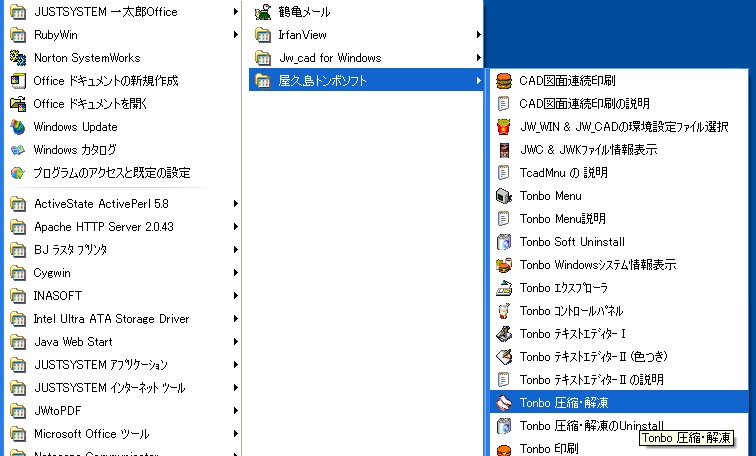Click the Tonbo エクスプローラ icon
756x456 pixels.
pyautogui.click(x=503, y=288)
